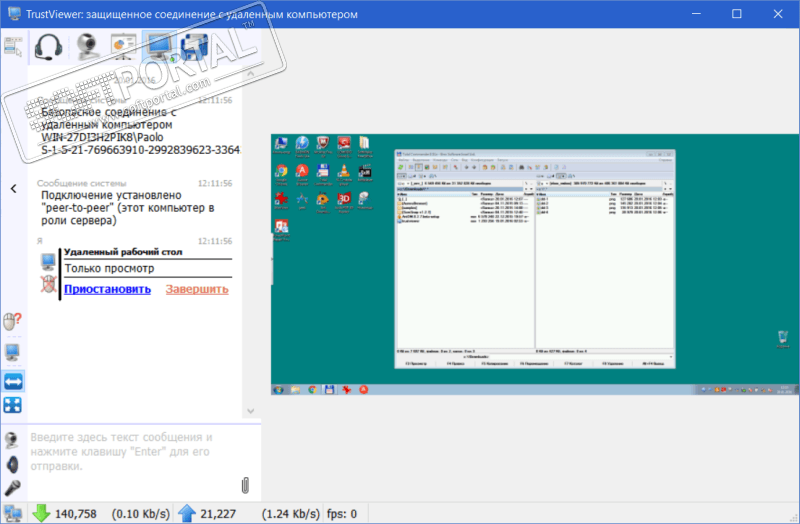This screenshot has height=524, width=800.
Task: Click the blue upload arrow in the status bar
Action: [x=187, y=513]
